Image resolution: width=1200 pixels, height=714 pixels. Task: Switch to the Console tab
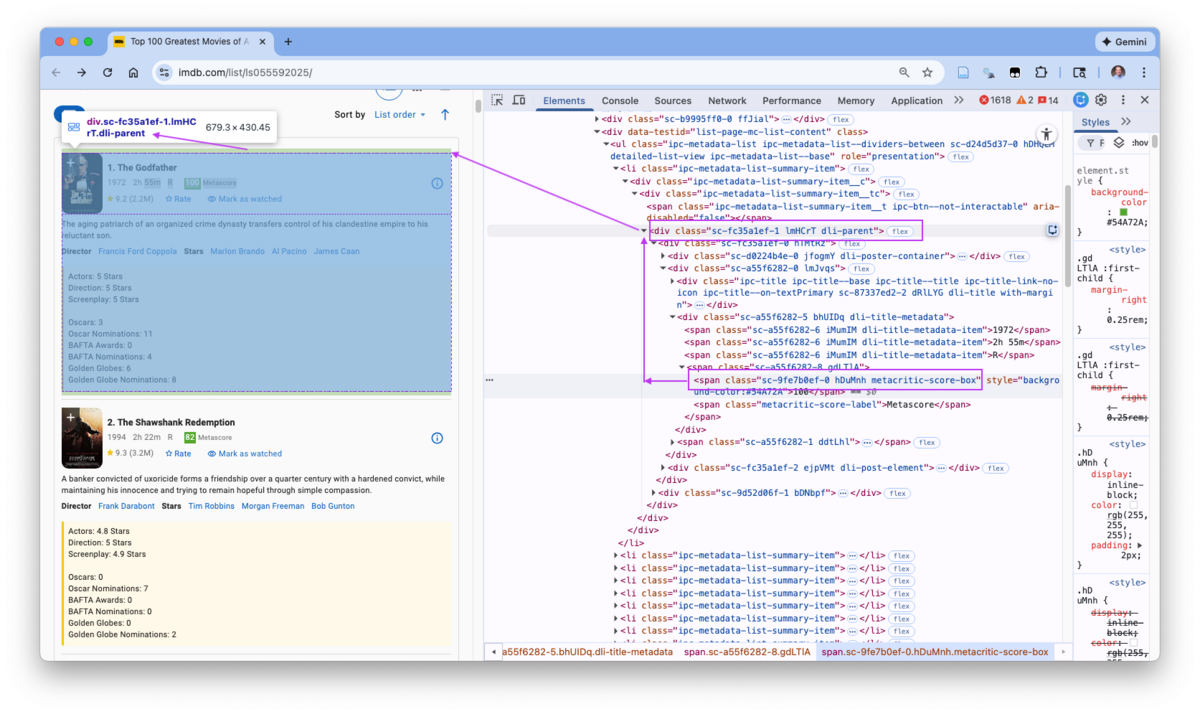(x=620, y=100)
